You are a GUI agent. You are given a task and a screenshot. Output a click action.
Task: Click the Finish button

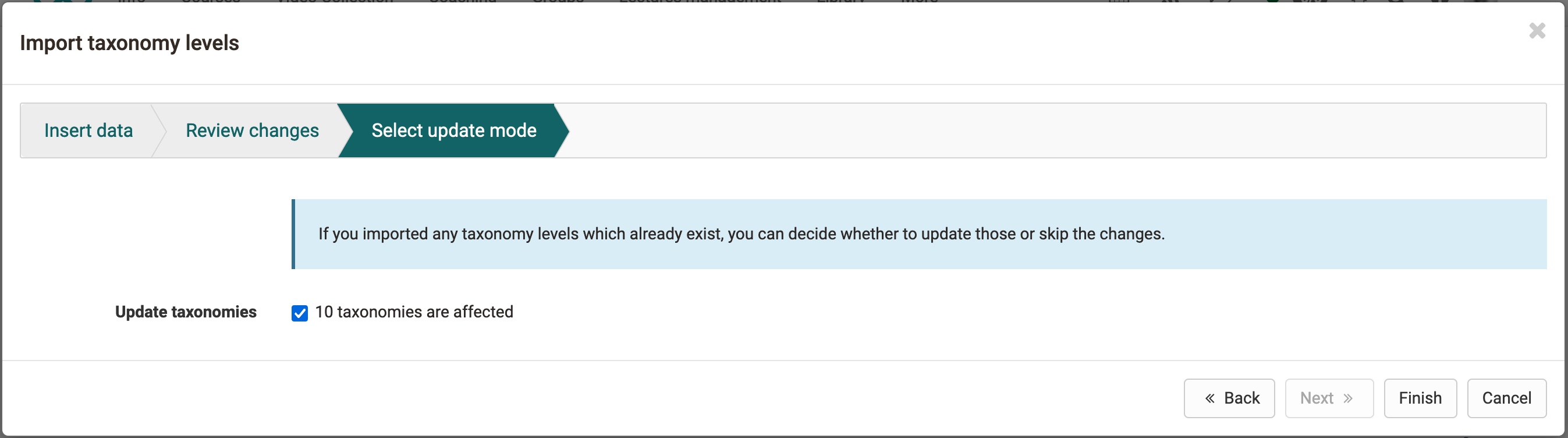(x=1420, y=398)
